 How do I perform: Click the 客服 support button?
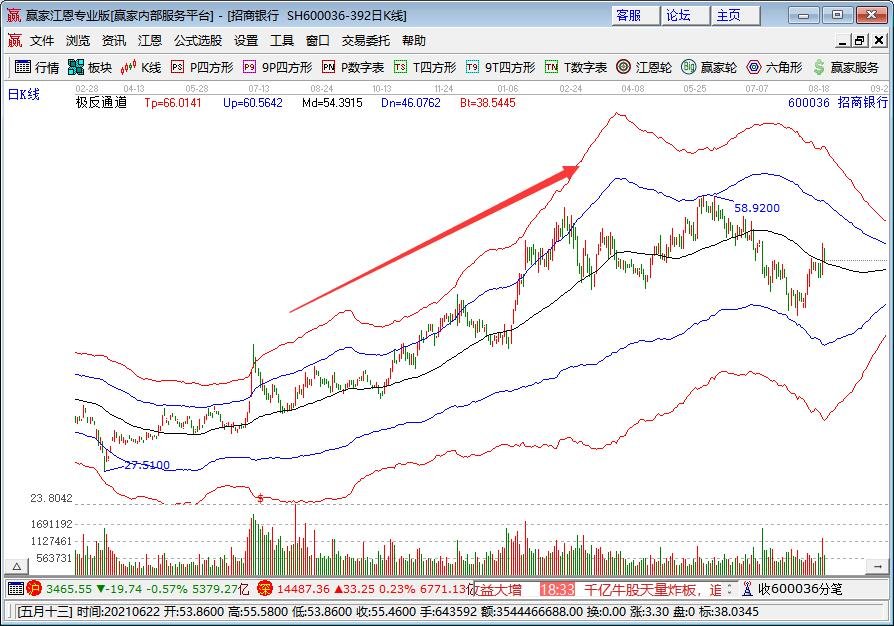point(630,15)
